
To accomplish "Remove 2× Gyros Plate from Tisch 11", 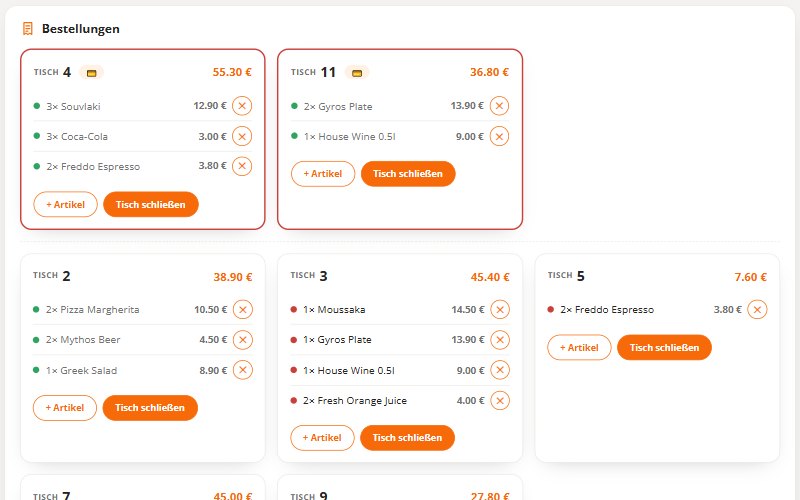I will click(499, 106).
